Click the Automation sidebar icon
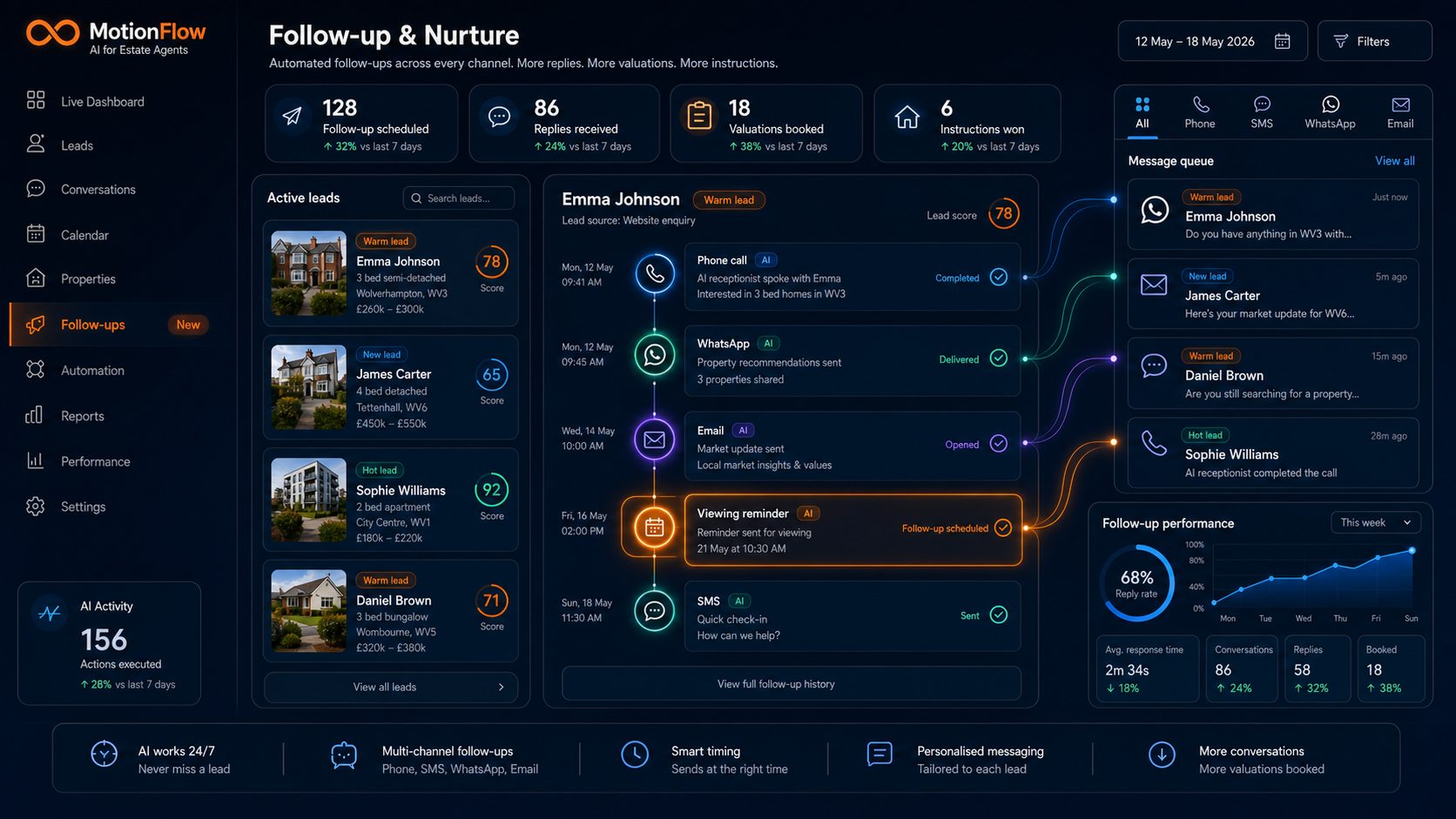1456x819 pixels. click(35, 370)
